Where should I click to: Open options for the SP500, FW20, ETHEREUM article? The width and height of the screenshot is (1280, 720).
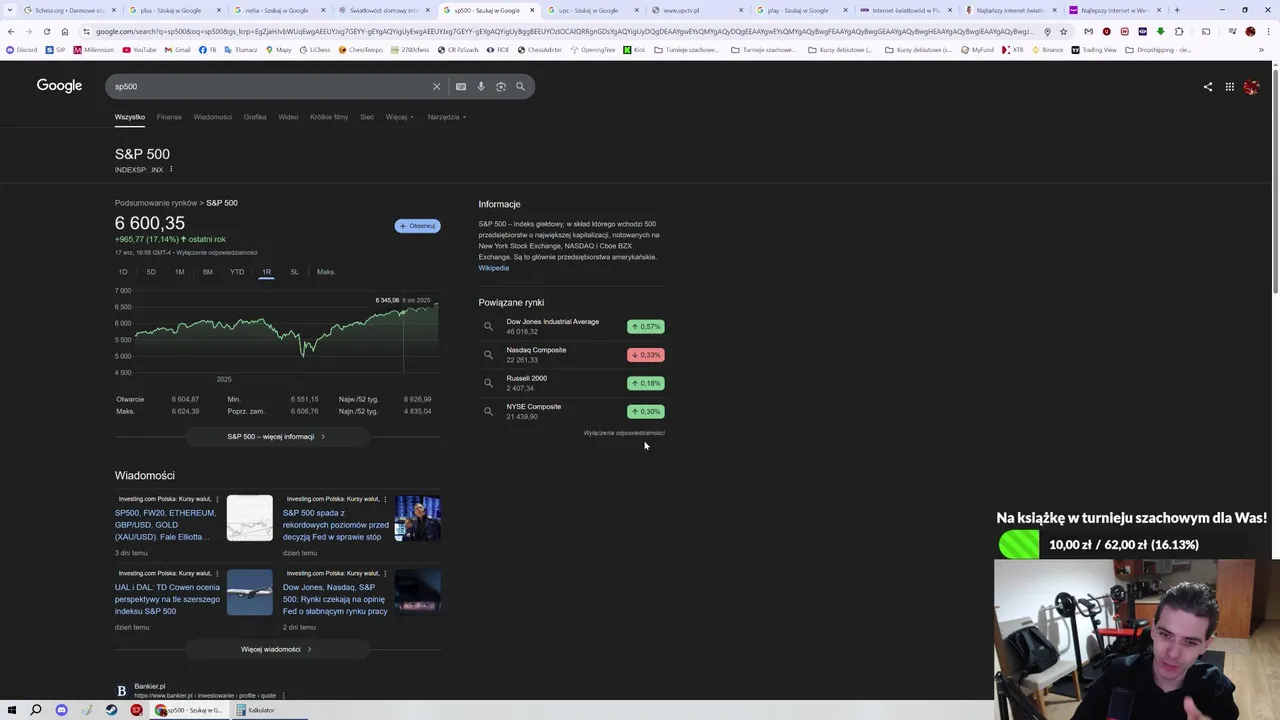[217, 499]
